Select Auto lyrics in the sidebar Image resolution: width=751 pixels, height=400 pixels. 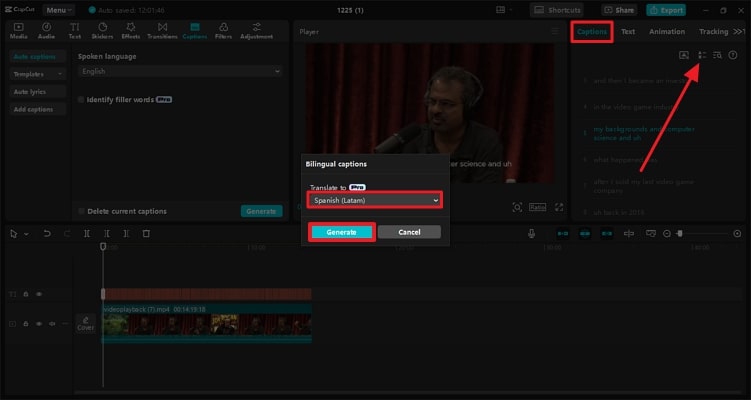pyautogui.click(x=37, y=91)
